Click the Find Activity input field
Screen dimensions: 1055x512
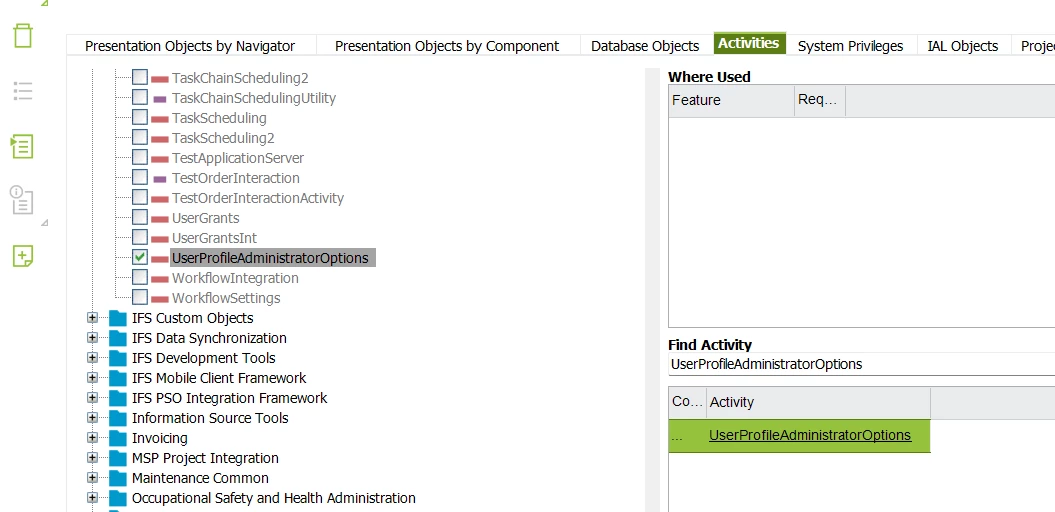tap(860, 364)
